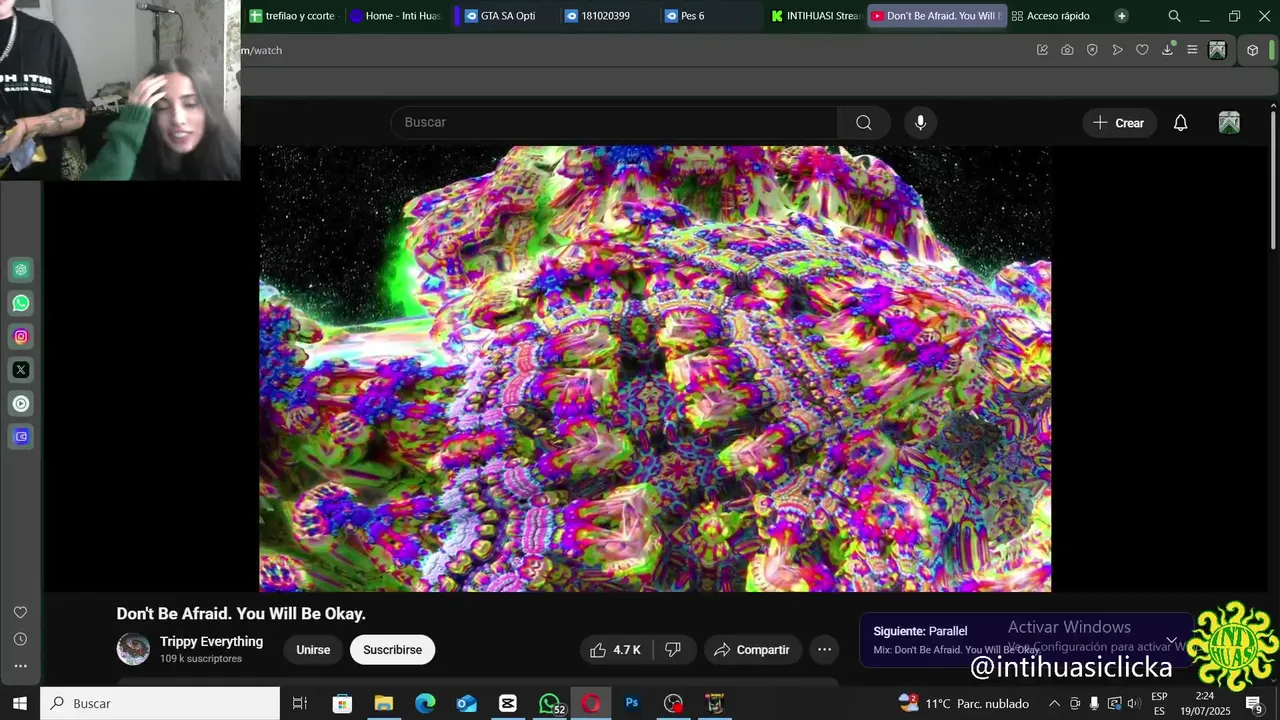Screen dimensions: 1280x720
Task: Open Microsoft Edge from taskbar
Action: point(425,703)
